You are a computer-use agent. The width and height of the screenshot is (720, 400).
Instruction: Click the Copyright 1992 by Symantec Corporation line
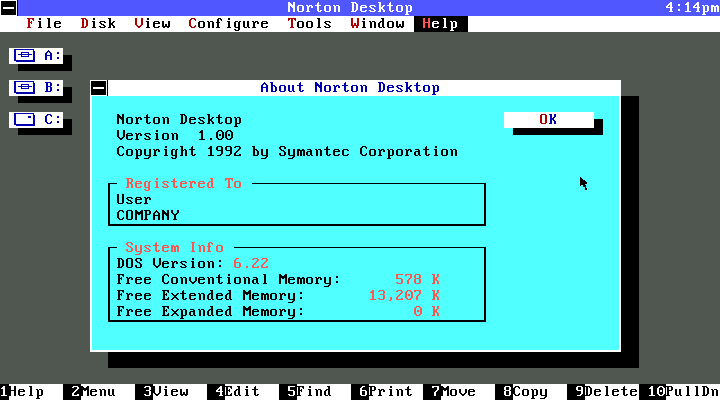point(287,152)
